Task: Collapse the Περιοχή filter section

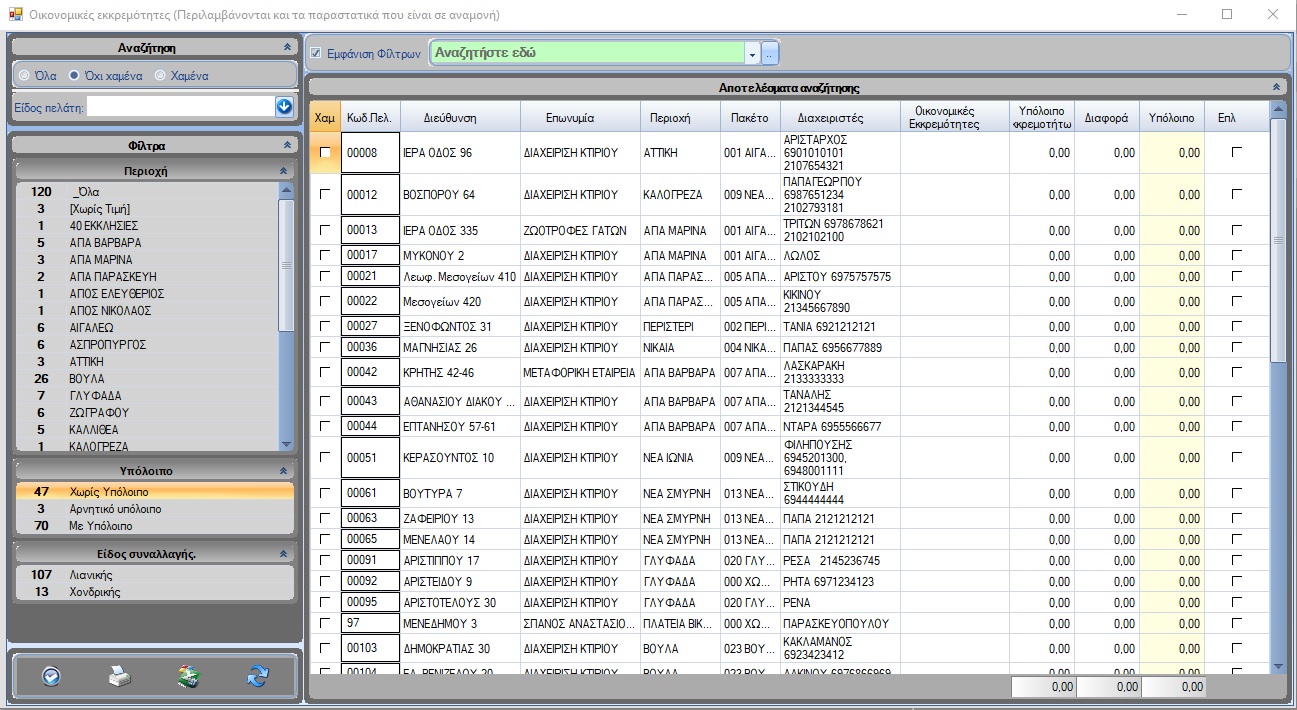Action: click(284, 171)
